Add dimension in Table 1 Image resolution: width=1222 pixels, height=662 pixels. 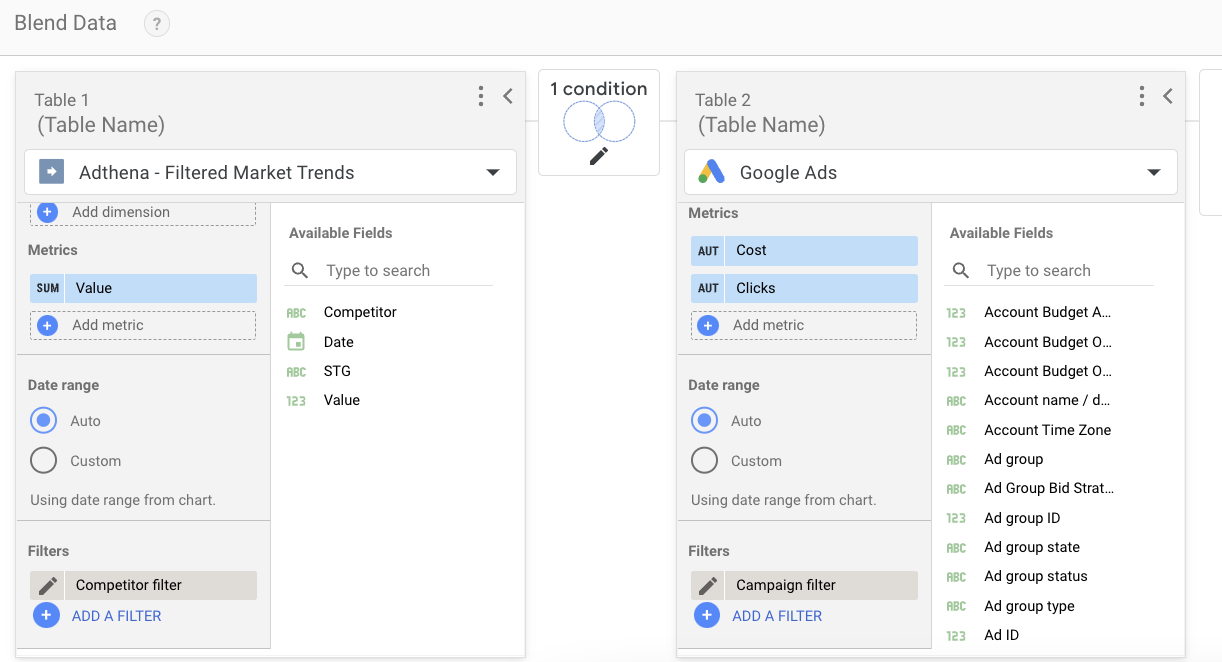143,212
